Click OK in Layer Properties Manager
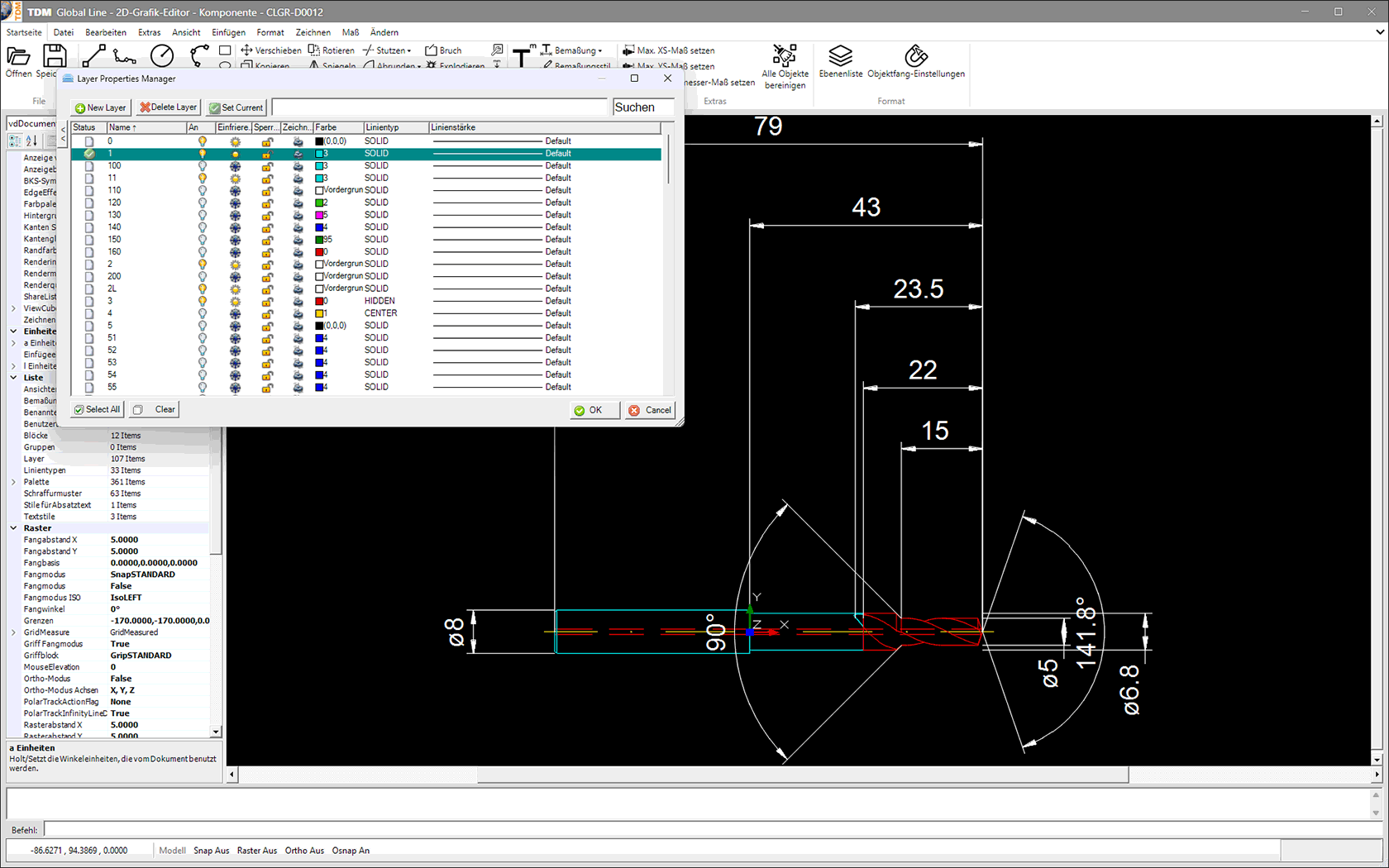The height and width of the screenshot is (868, 1389). [594, 410]
